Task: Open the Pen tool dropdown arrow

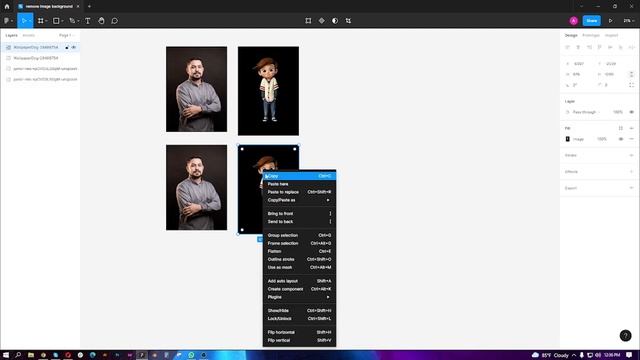Action: click(x=78, y=21)
